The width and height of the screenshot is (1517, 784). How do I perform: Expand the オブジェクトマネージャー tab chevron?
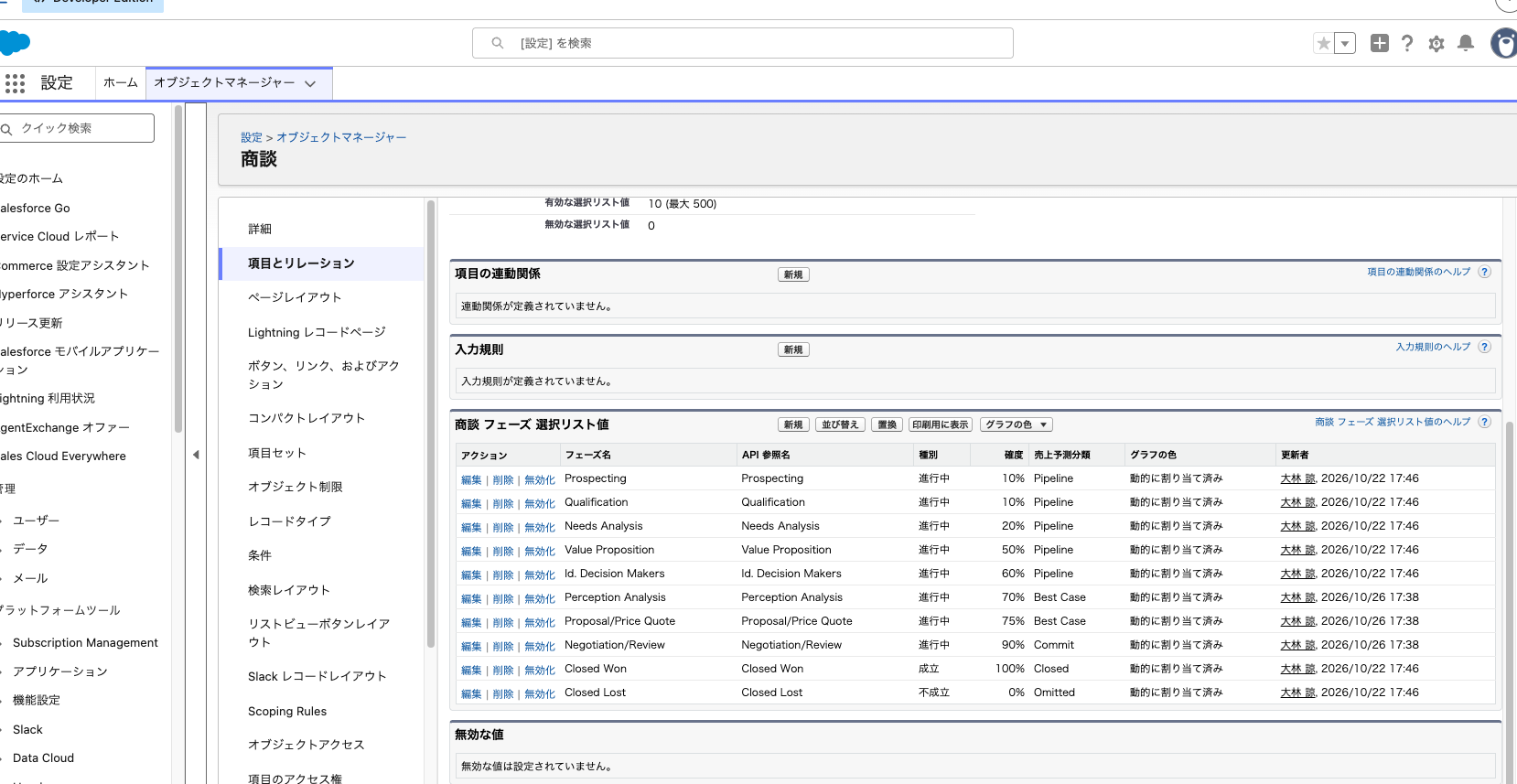(310, 83)
